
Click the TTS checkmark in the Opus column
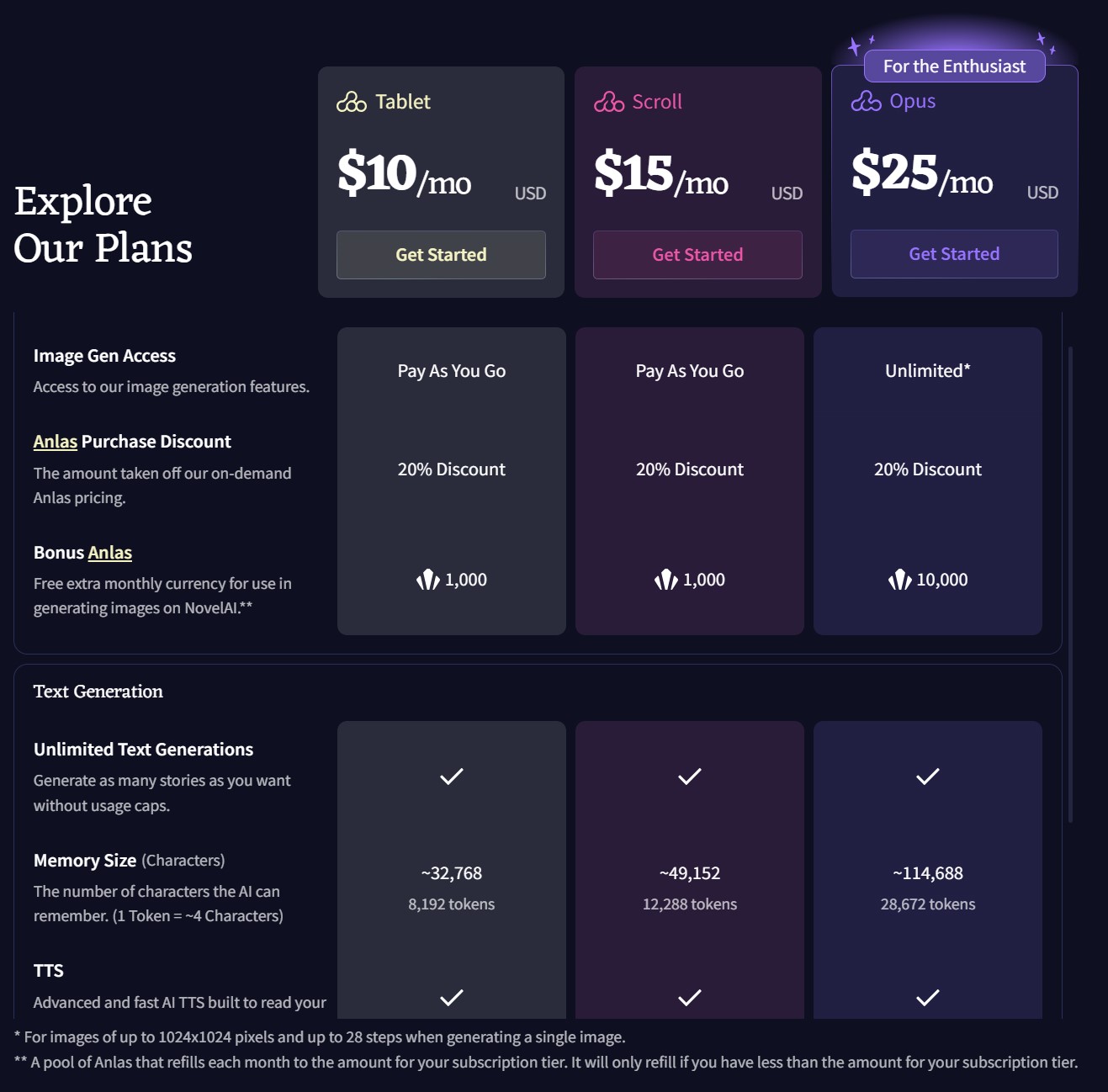click(x=927, y=998)
